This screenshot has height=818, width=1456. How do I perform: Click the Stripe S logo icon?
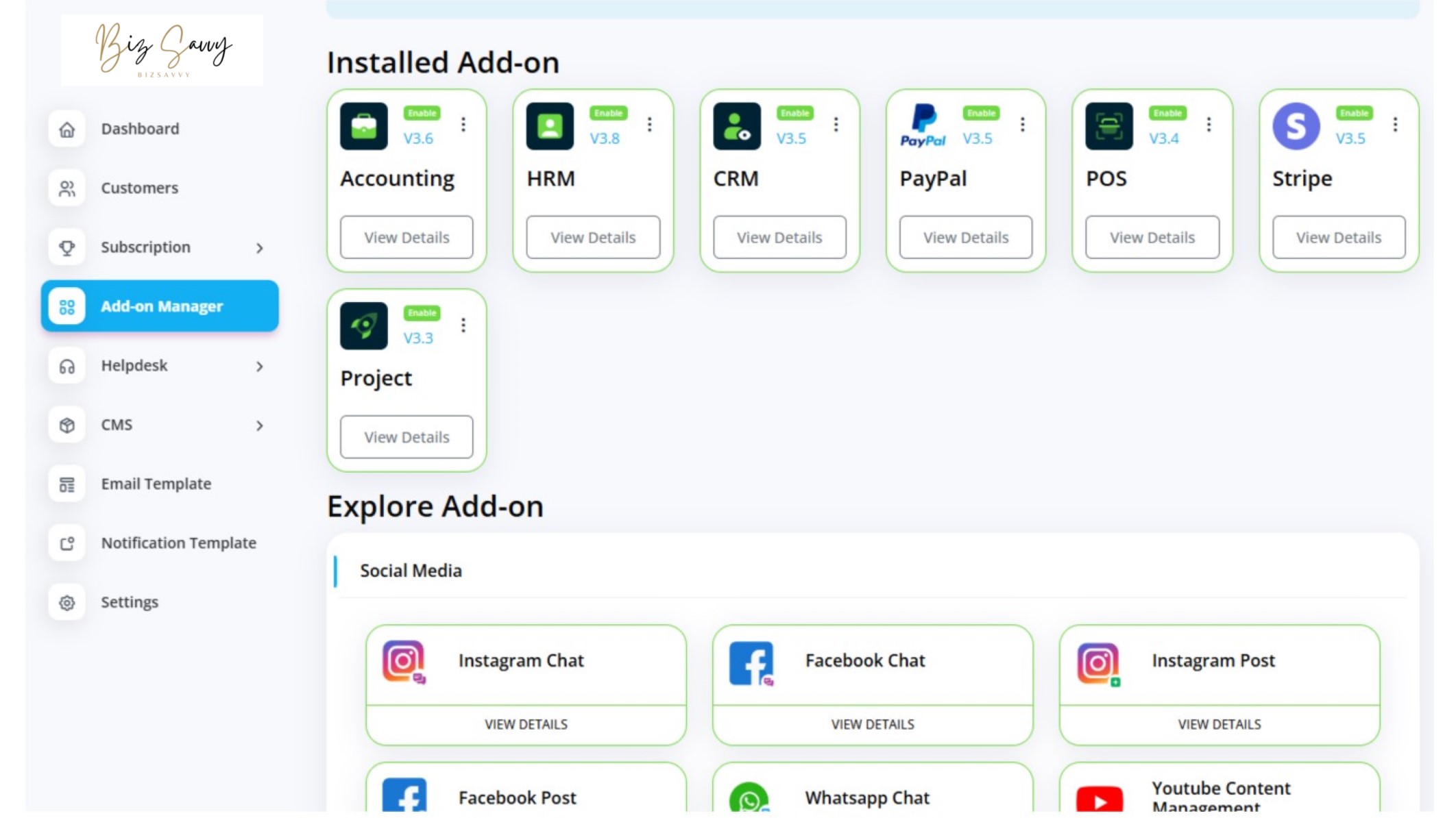tap(1296, 126)
